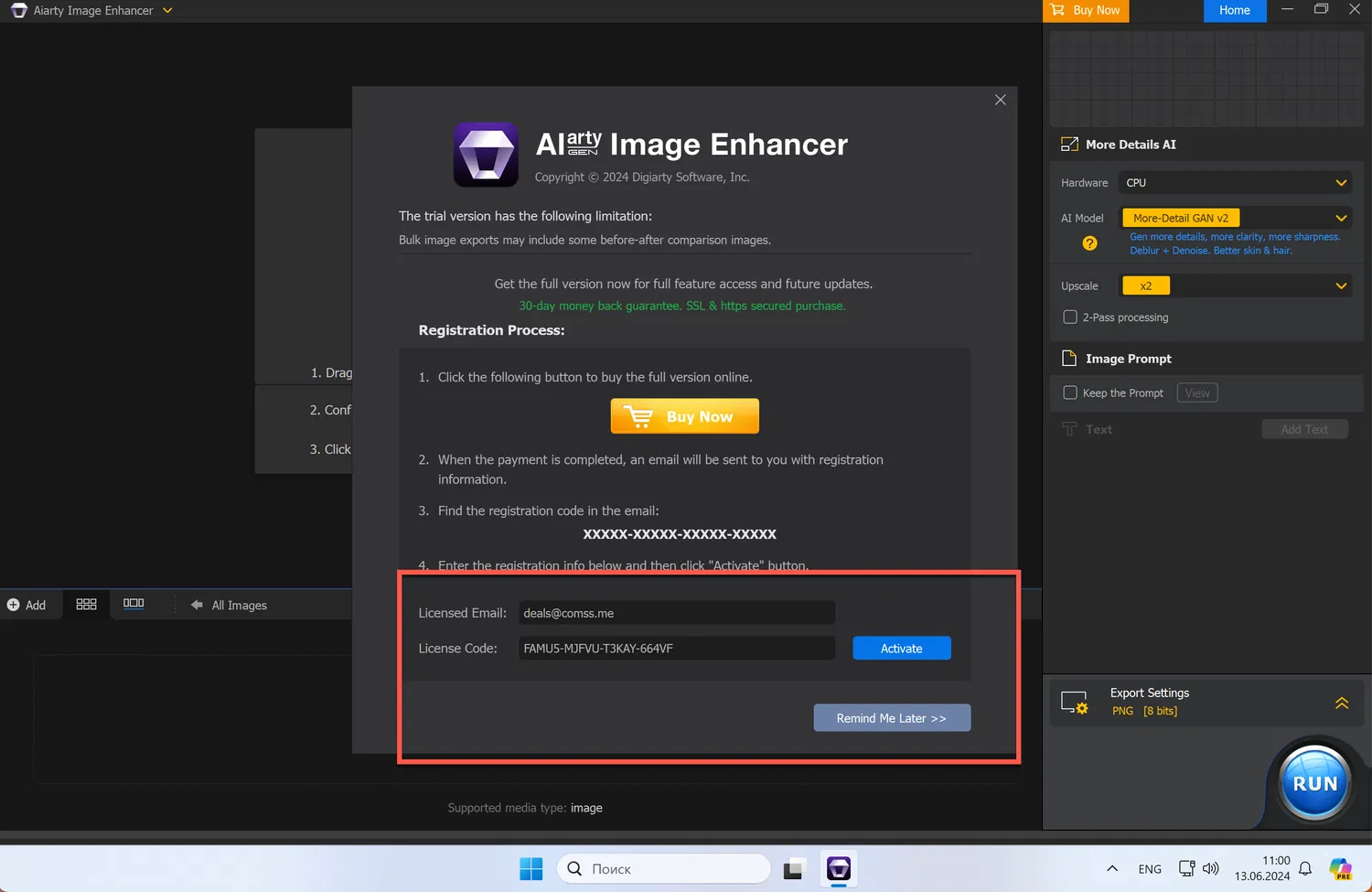Click the License Code input field

point(677,648)
